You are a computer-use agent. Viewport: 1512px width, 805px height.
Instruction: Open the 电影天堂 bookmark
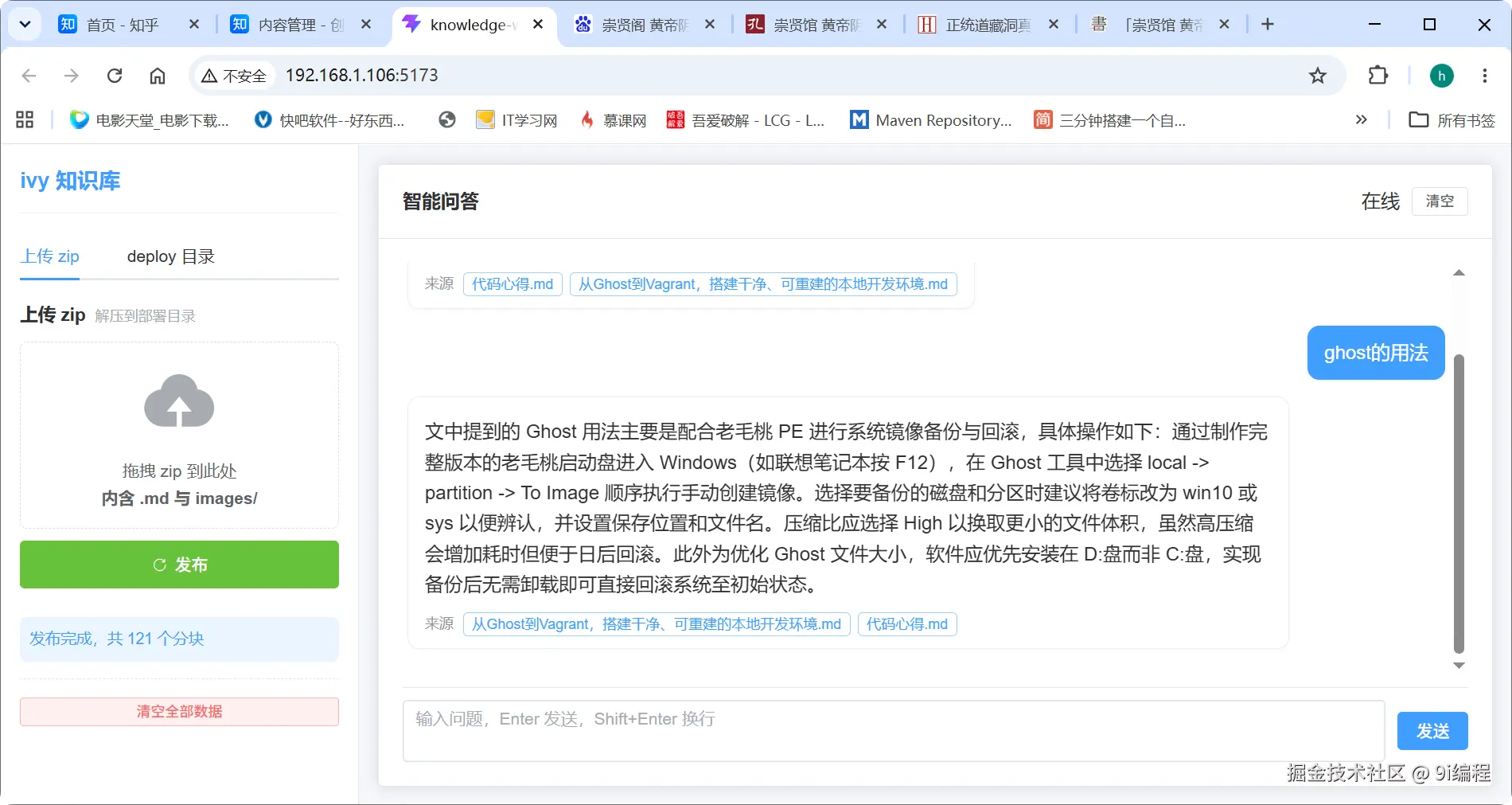point(149,120)
